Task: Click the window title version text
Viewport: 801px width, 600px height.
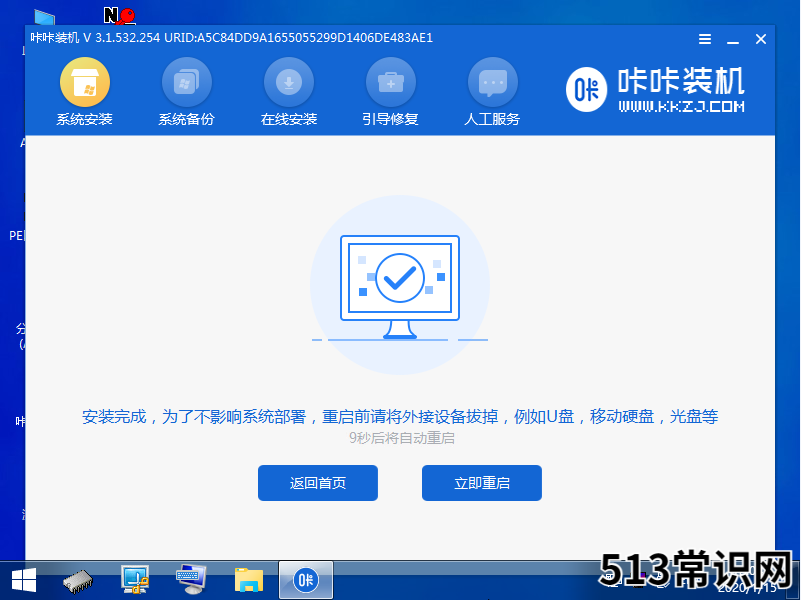Action: (231, 38)
